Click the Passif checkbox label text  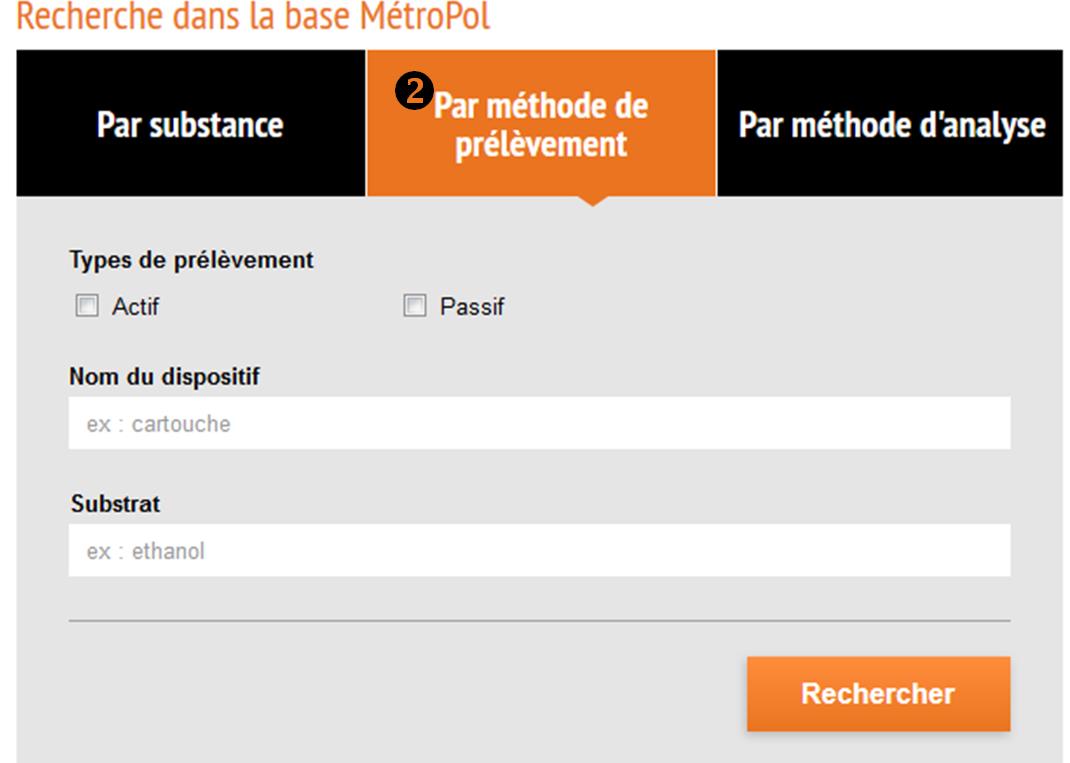[x=472, y=307]
